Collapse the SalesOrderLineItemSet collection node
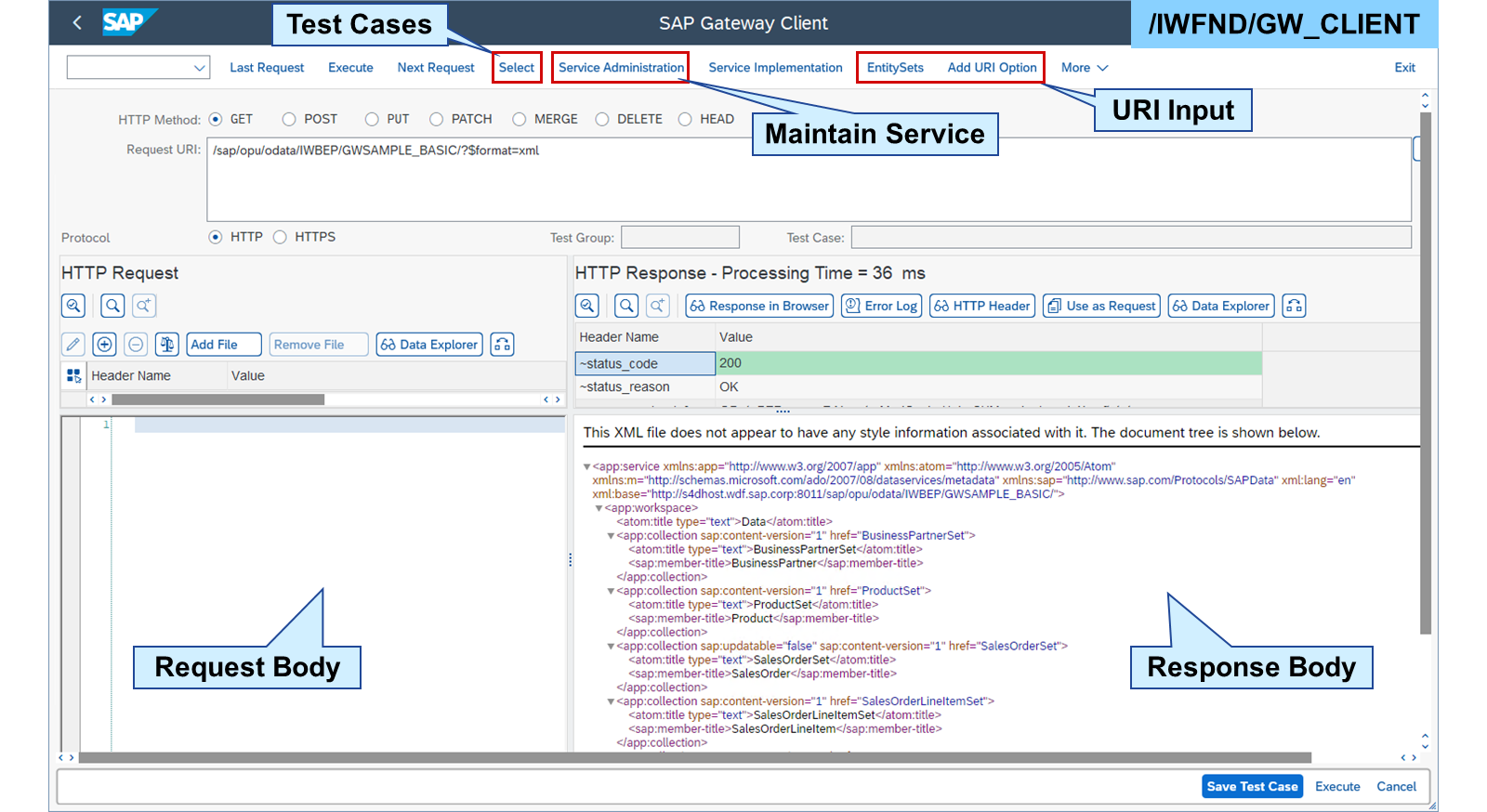1487x812 pixels. click(x=611, y=701)
